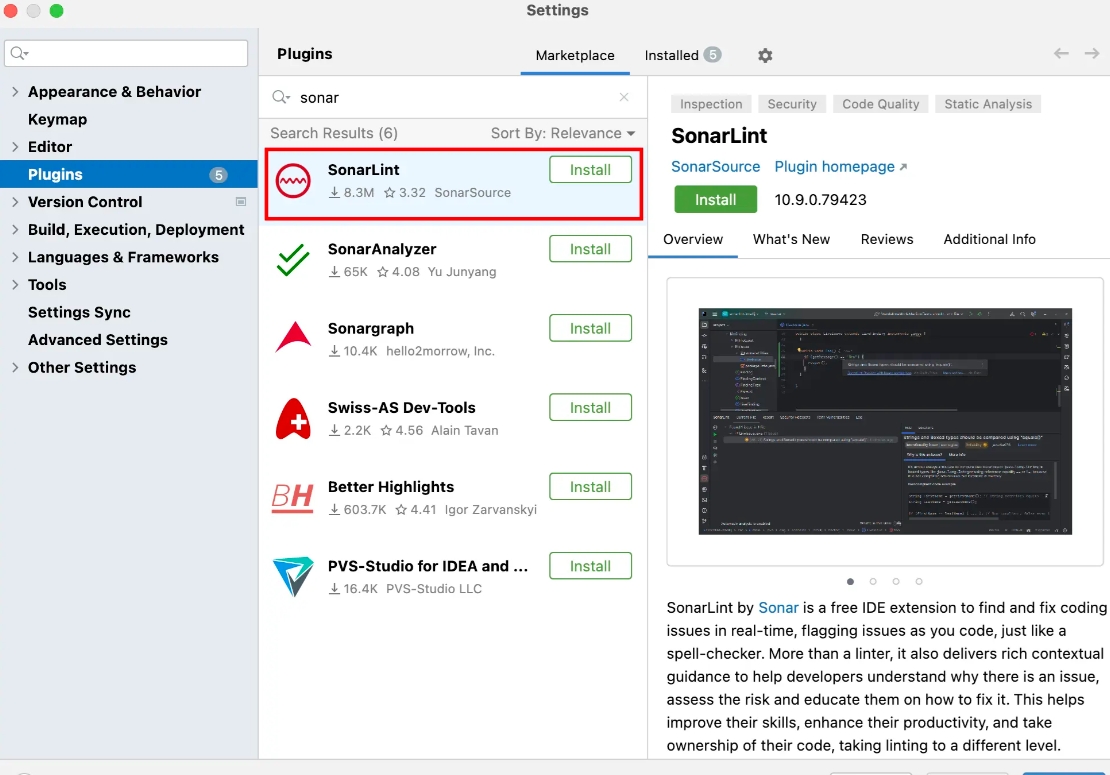The image size is (1110, 775).
Task: Open the Sort By Relevance dropdown
Action: point(563,133)
